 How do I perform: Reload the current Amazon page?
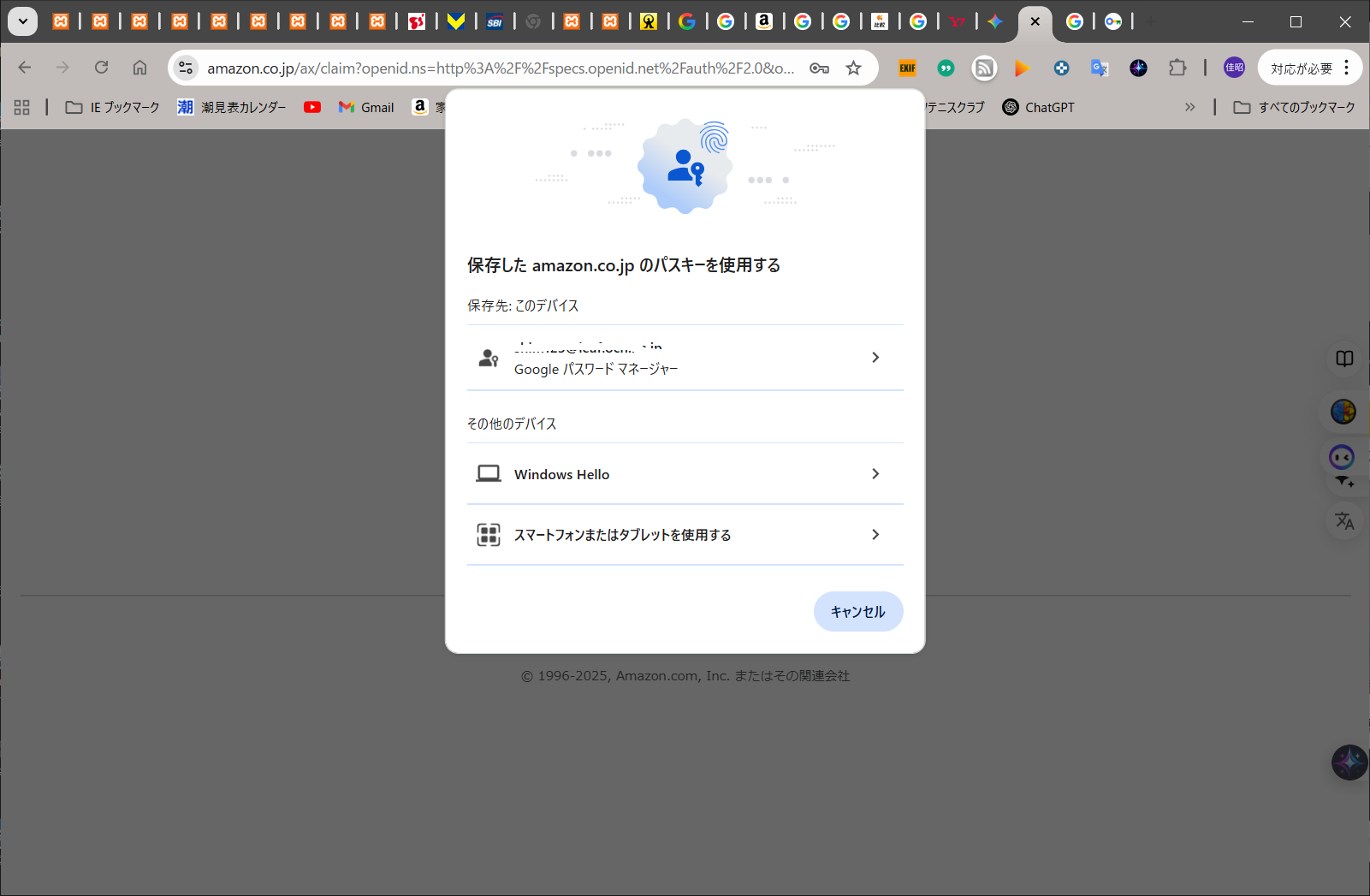pyautogui.click(x=101, y=68)
